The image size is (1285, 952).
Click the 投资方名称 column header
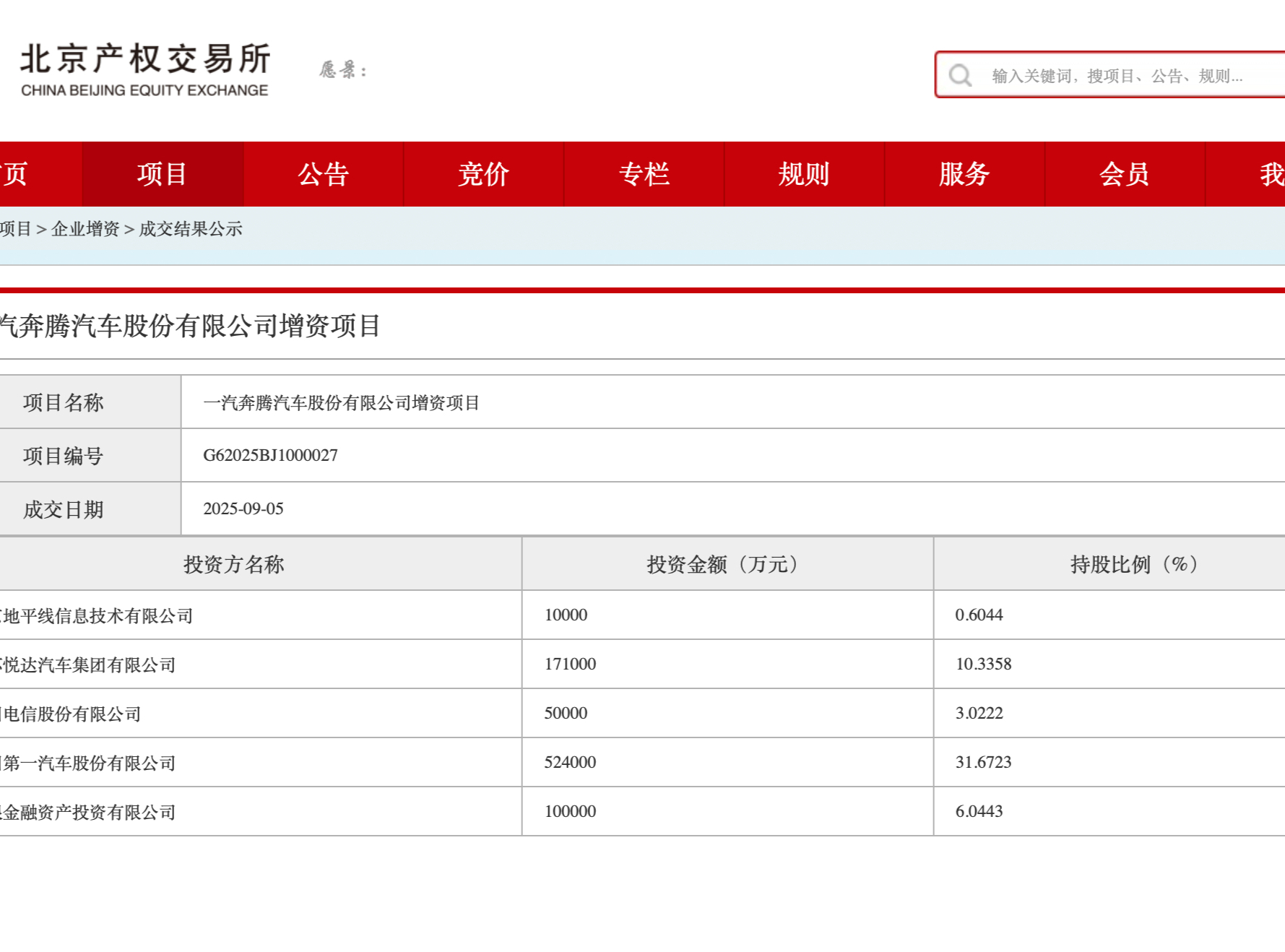point(233,564)
